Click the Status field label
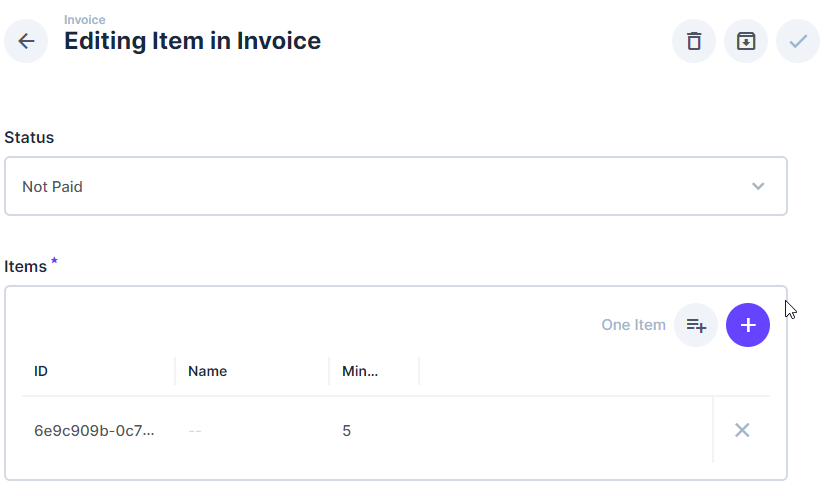Image resolution: width=825 pixels, height=496 pixels. (x=29, y=138)
